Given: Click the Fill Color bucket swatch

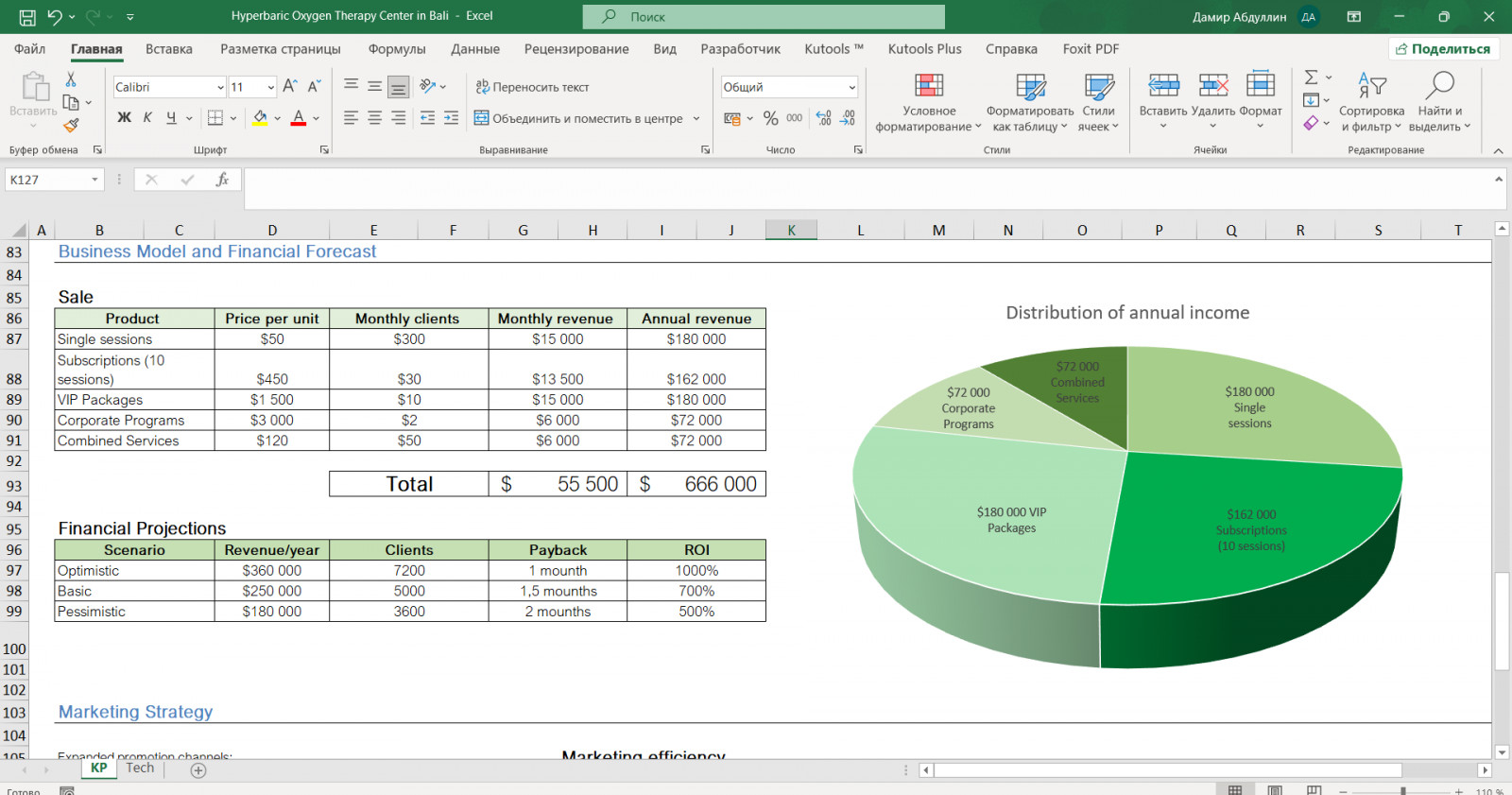Looking at the screenshot, I should pos(260,118).
